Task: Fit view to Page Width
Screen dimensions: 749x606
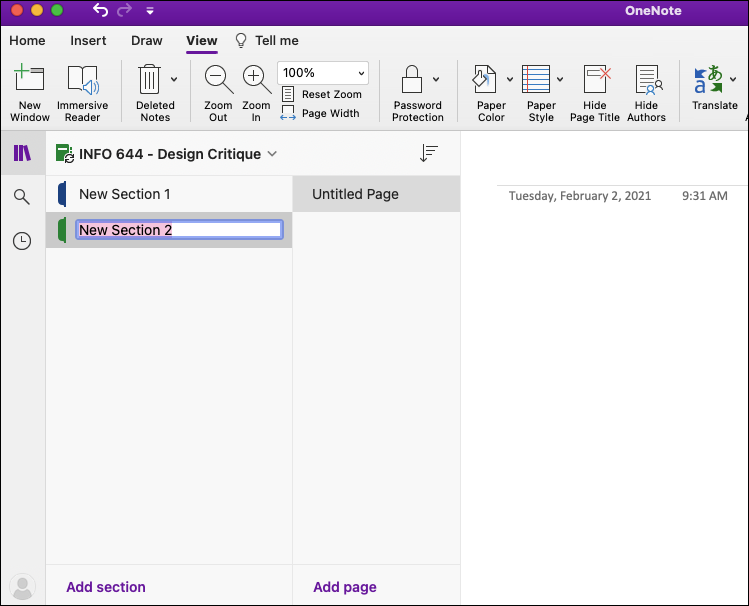Action: [x=320, y=113]
